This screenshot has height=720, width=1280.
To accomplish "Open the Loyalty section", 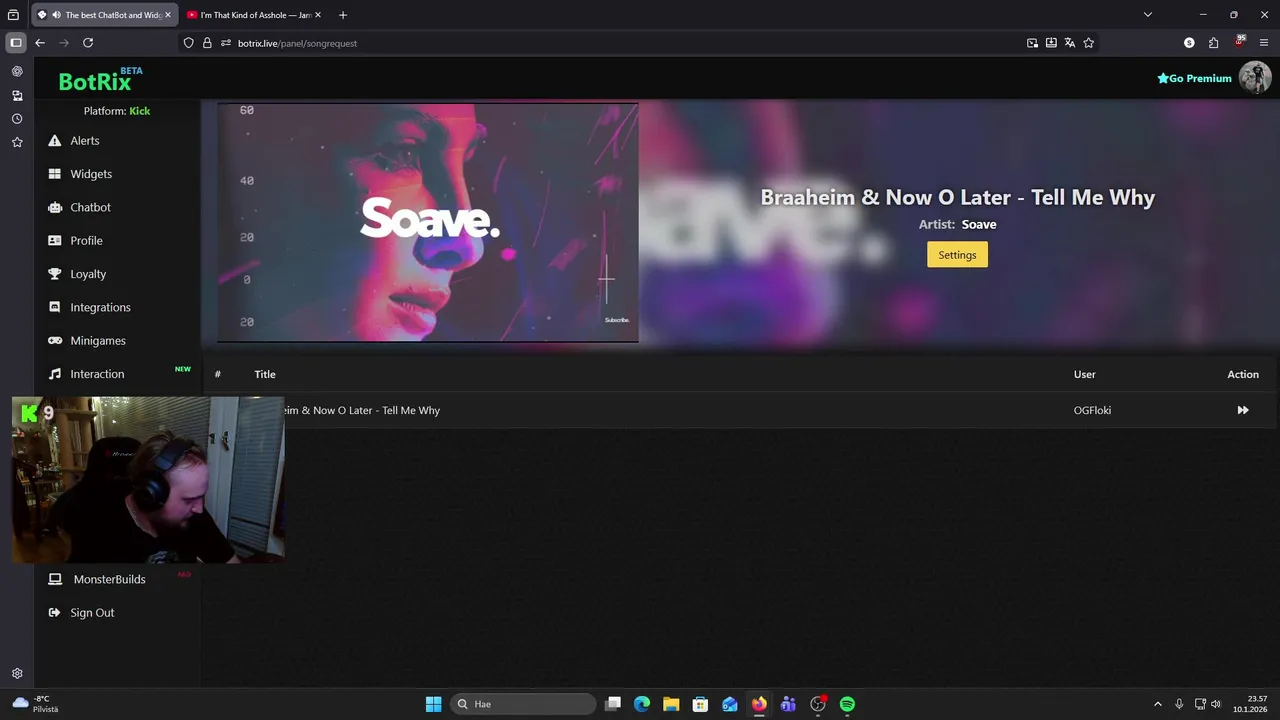I will [88, 274].
